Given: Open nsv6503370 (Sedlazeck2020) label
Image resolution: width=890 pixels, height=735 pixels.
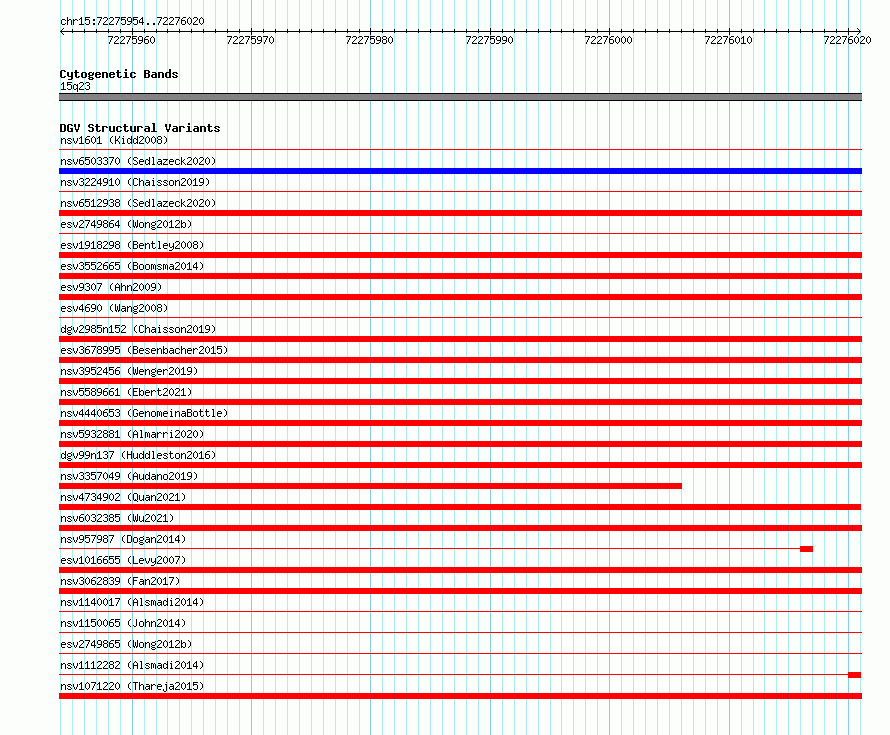Looking at the screenshot, I should click(x=138, y=161).
